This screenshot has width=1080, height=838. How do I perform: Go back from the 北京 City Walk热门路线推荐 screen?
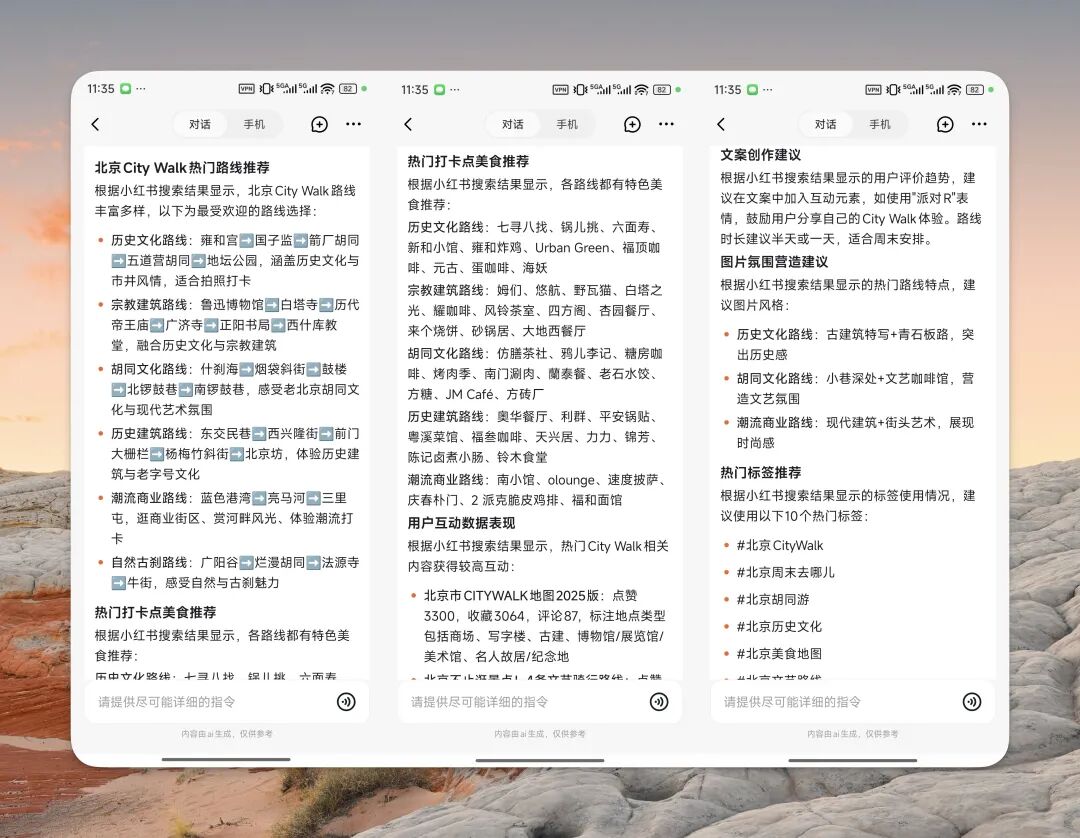pyautogui.click(x=96, y=124)
